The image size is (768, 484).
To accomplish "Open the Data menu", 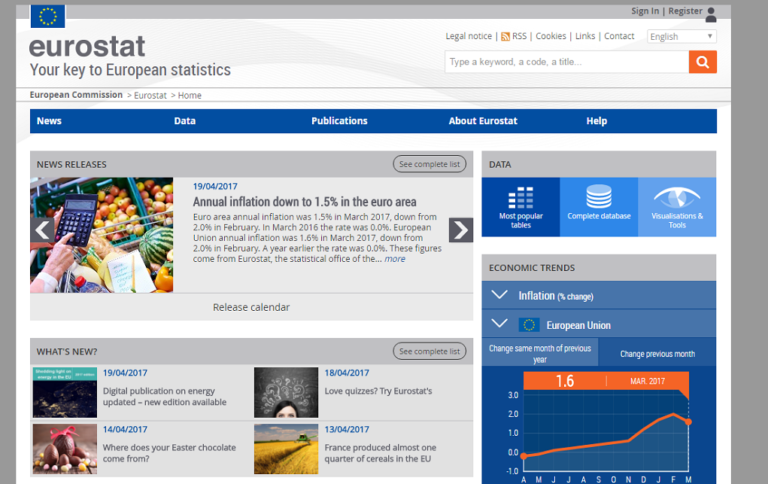I will (185, 121).
